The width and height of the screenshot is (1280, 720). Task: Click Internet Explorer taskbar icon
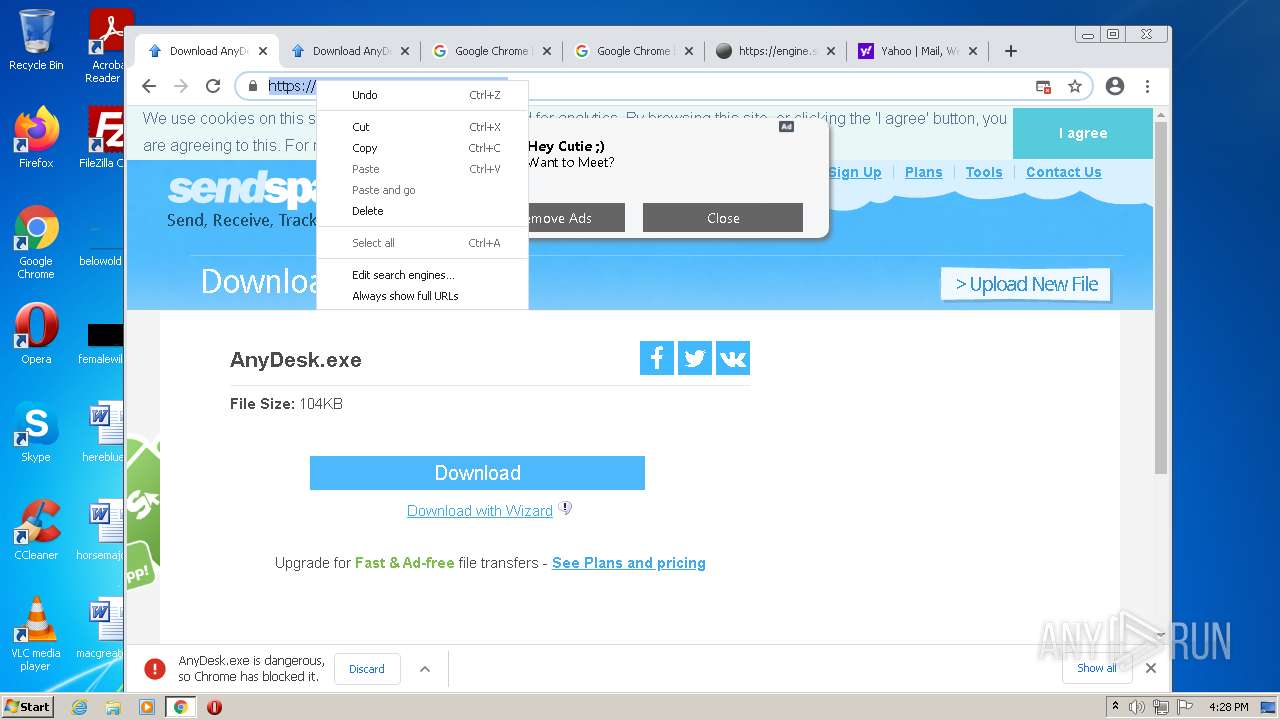point(80,707)
